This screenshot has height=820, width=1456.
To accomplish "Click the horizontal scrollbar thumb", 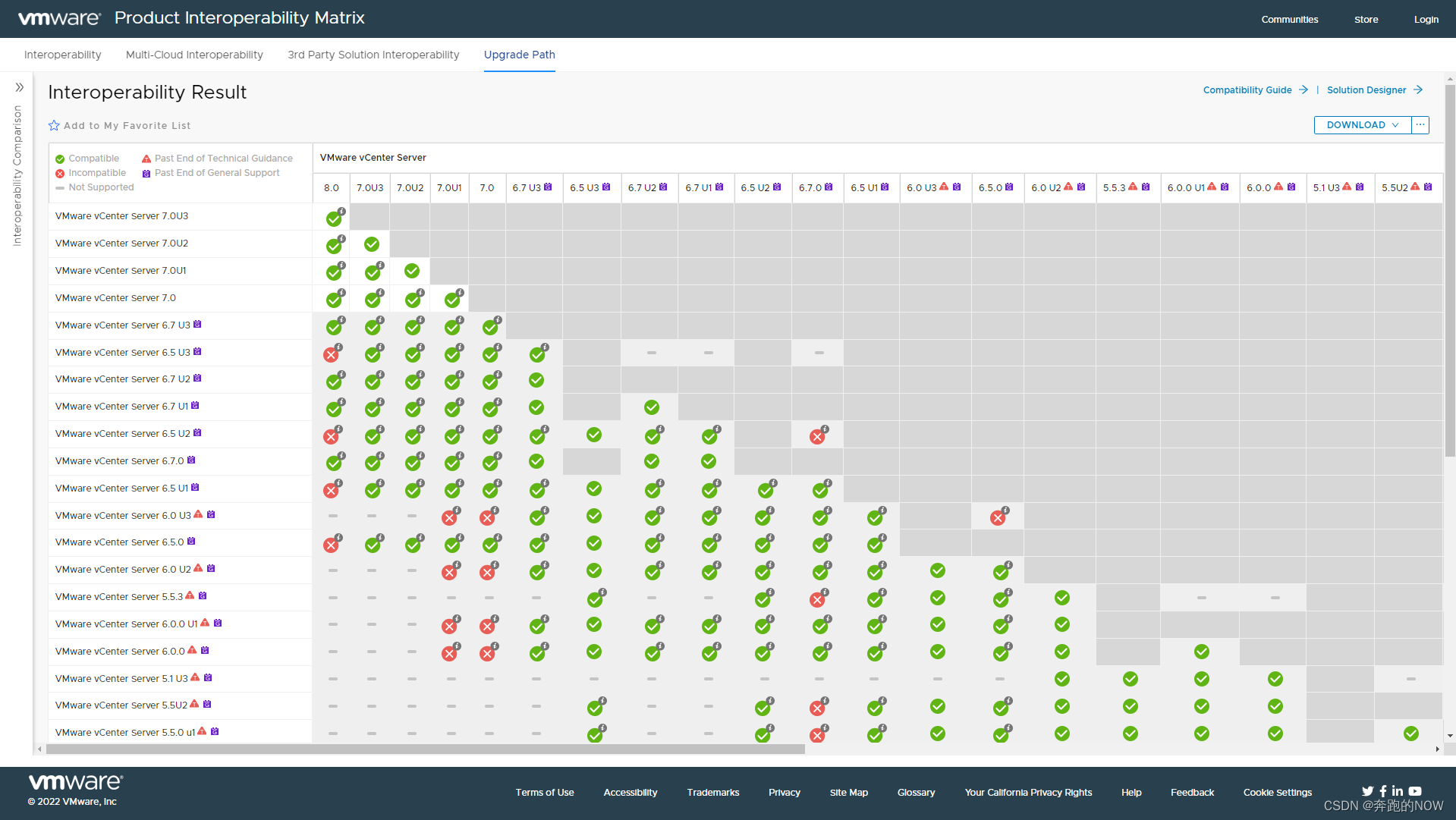I will pos(425,749).
